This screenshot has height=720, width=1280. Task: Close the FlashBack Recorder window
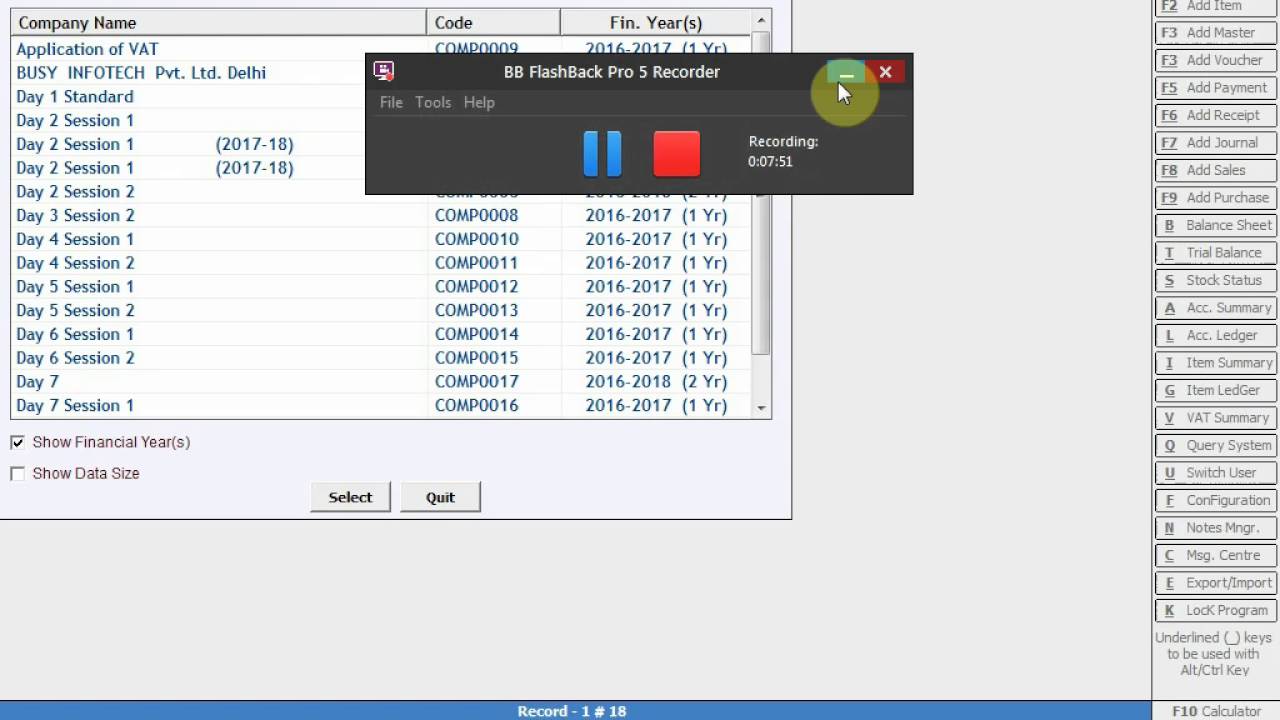pos(885,72)
